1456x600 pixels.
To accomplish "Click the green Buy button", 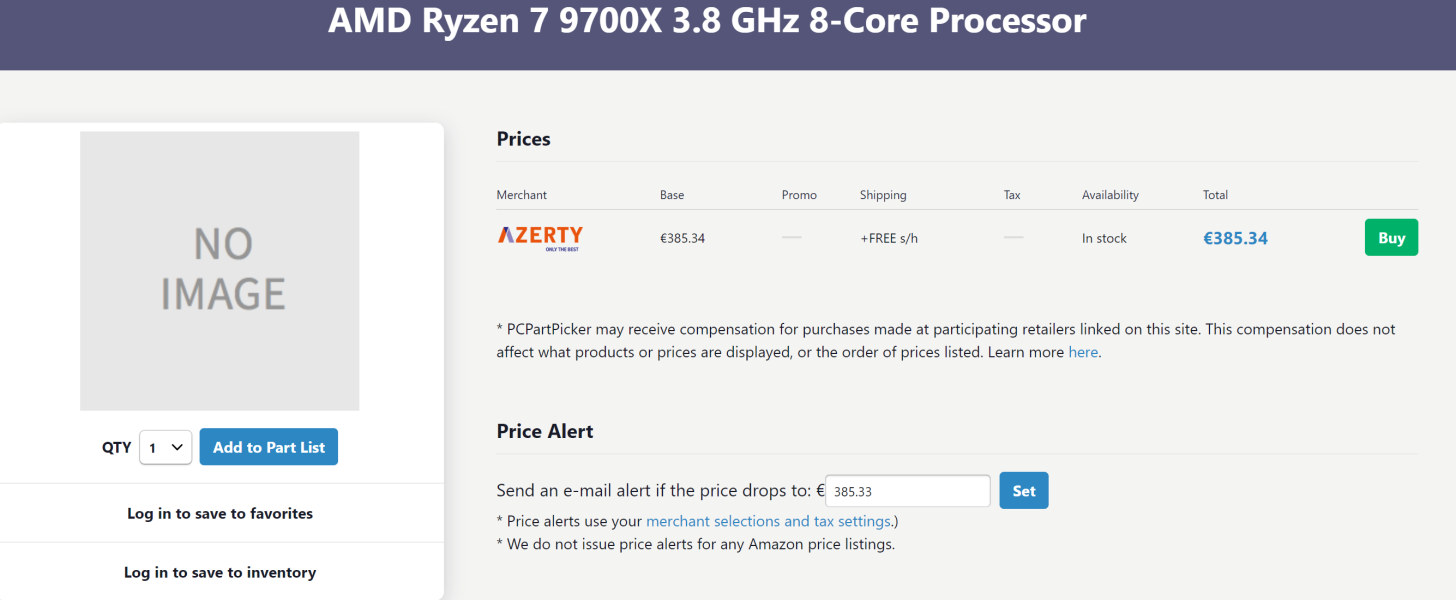I will (x=1391, y=237).
